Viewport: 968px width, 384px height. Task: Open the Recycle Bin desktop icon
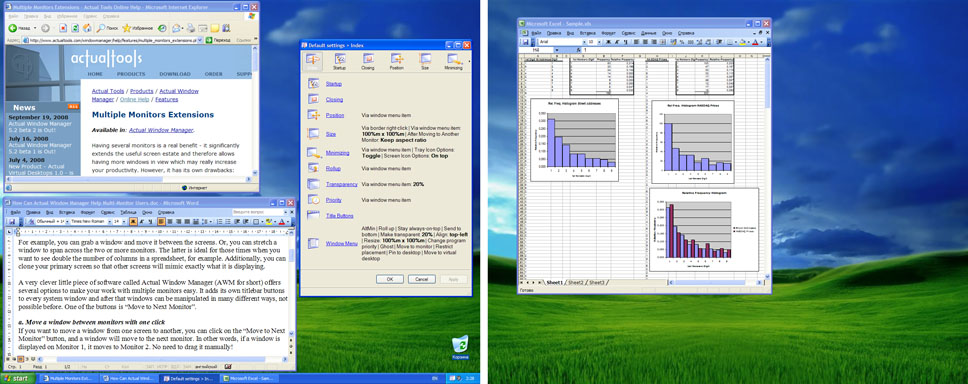pos(460,348)
